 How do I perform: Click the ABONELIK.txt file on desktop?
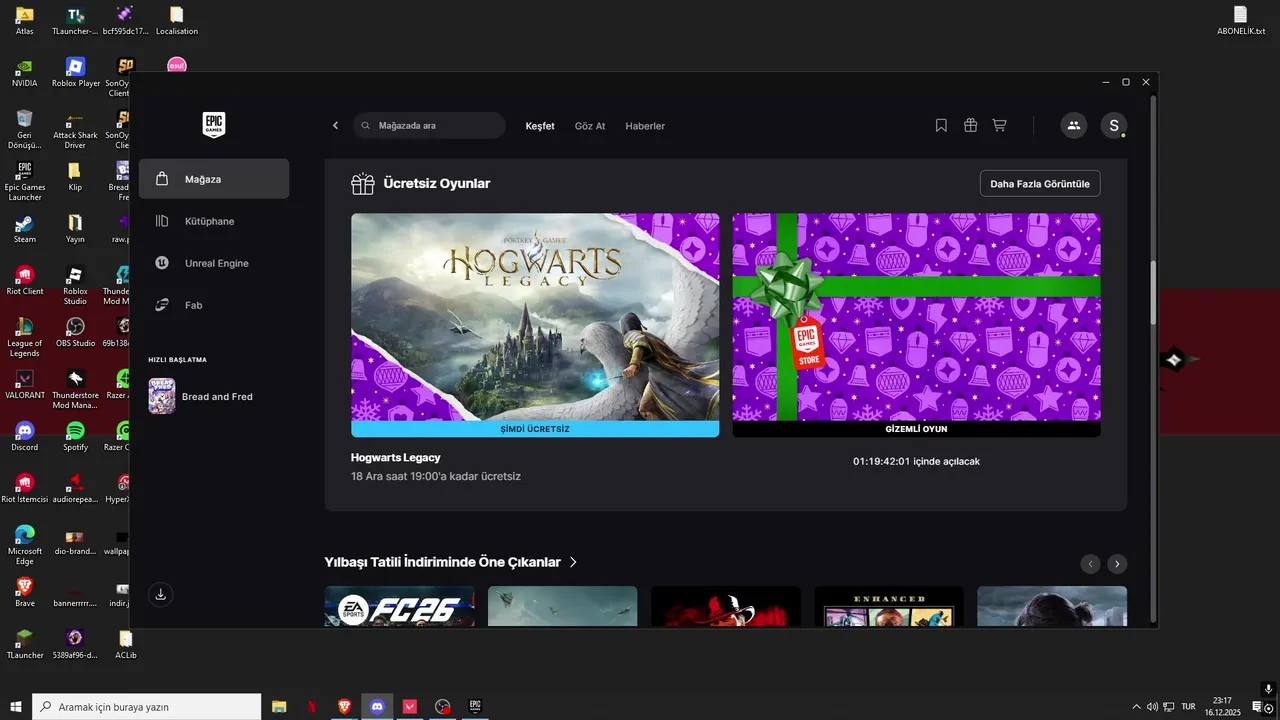1240,21
